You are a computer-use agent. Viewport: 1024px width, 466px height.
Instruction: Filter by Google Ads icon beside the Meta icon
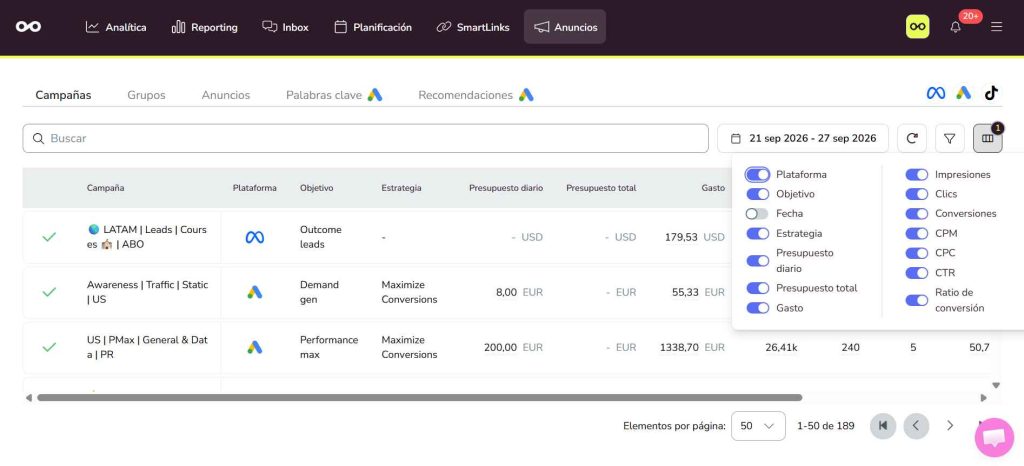(963, 93)
